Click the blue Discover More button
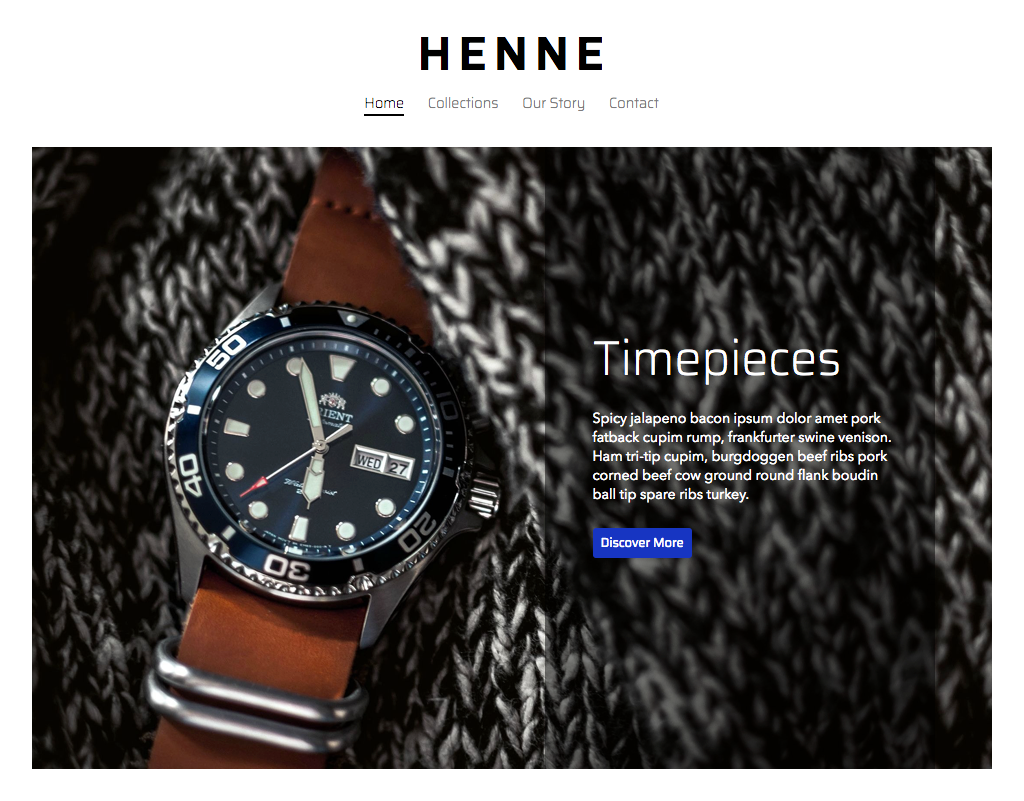1024x801 pixels. tap(642, 542)
